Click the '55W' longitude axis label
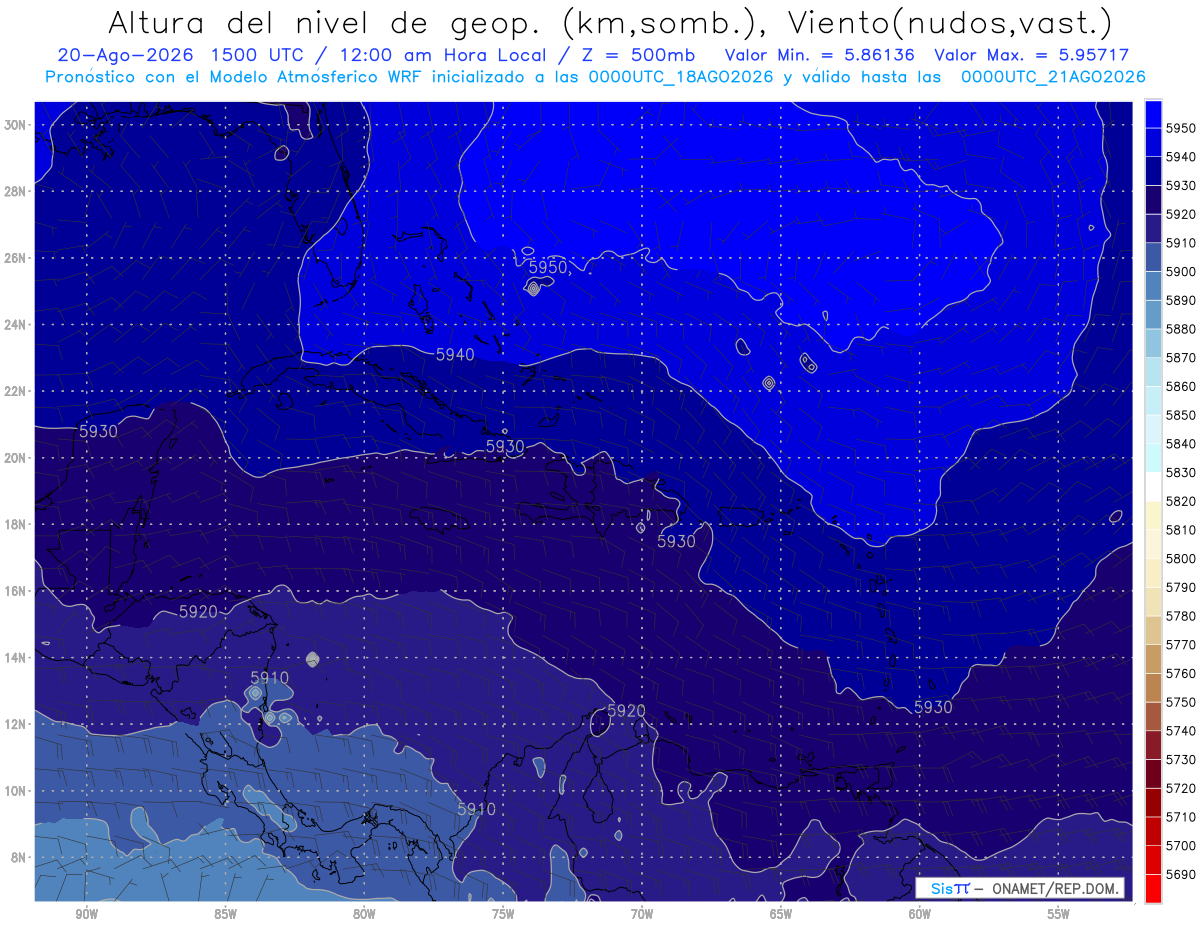The height and width of the screenshot is (927, 1200). 1059,915
